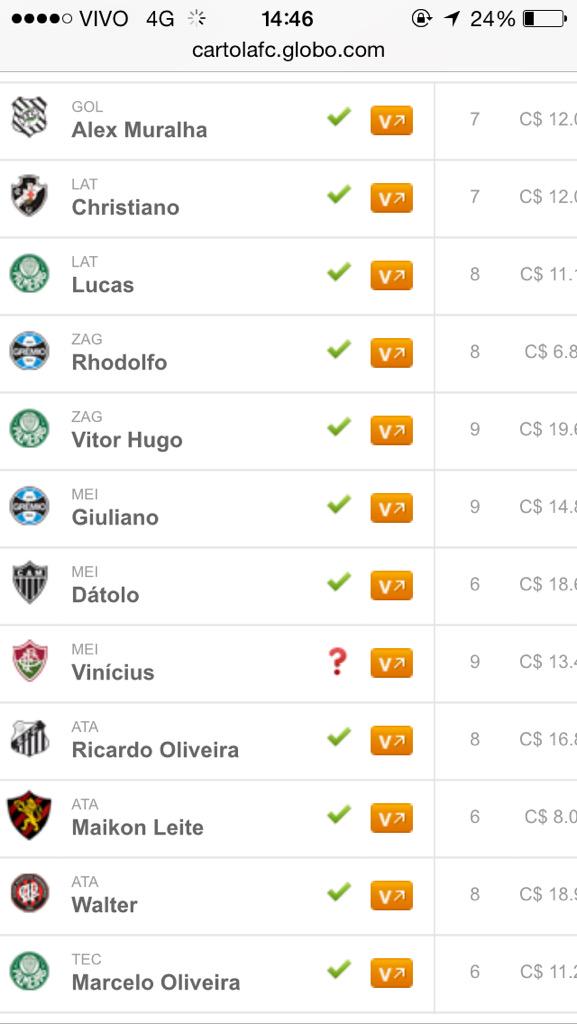The image size is (577, 1024).
Task: Tap the cartolafc.globo.com address bar
Action: point(288,50)
